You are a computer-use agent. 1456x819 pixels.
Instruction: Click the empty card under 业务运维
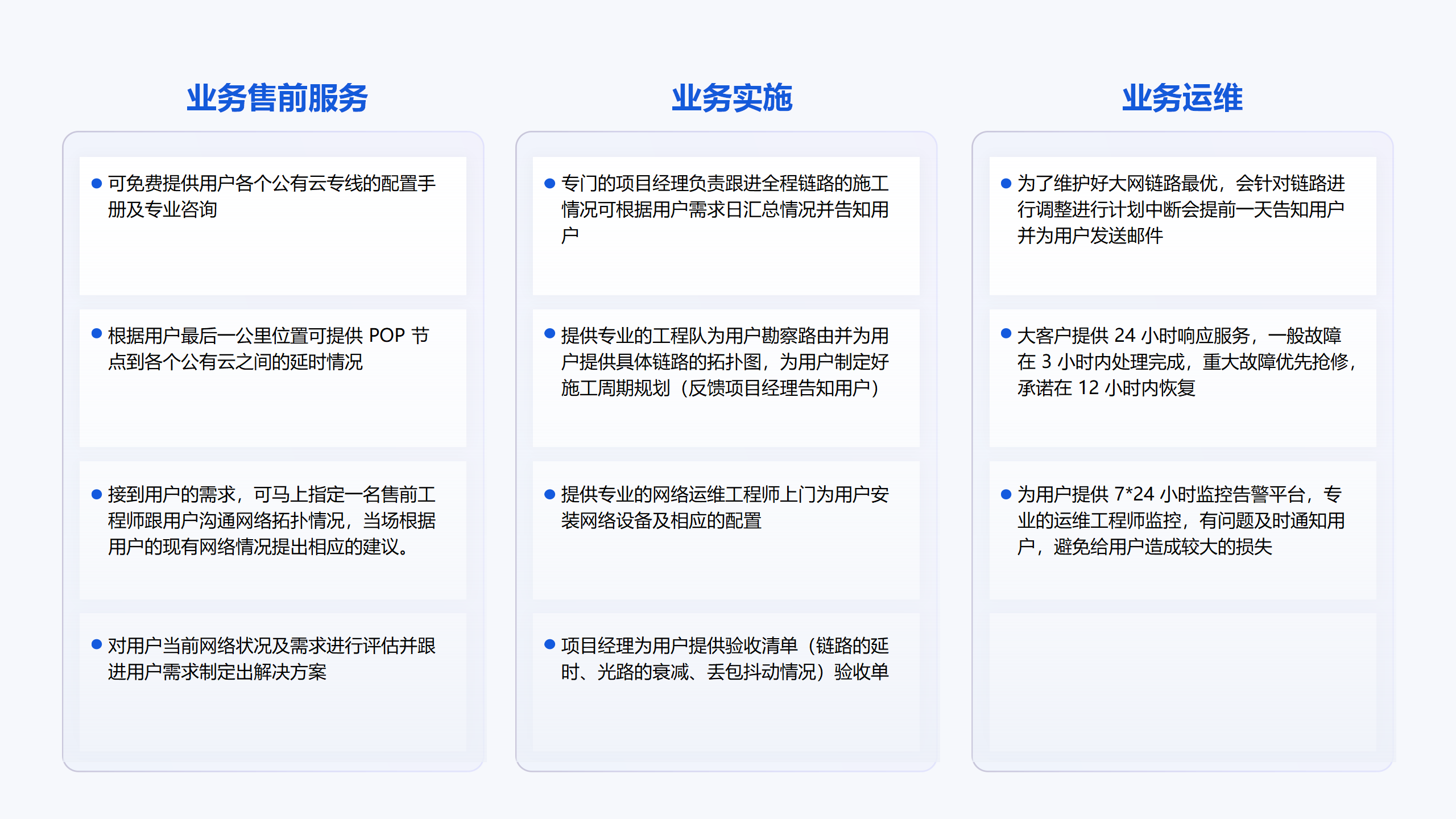click(1182, 681)
